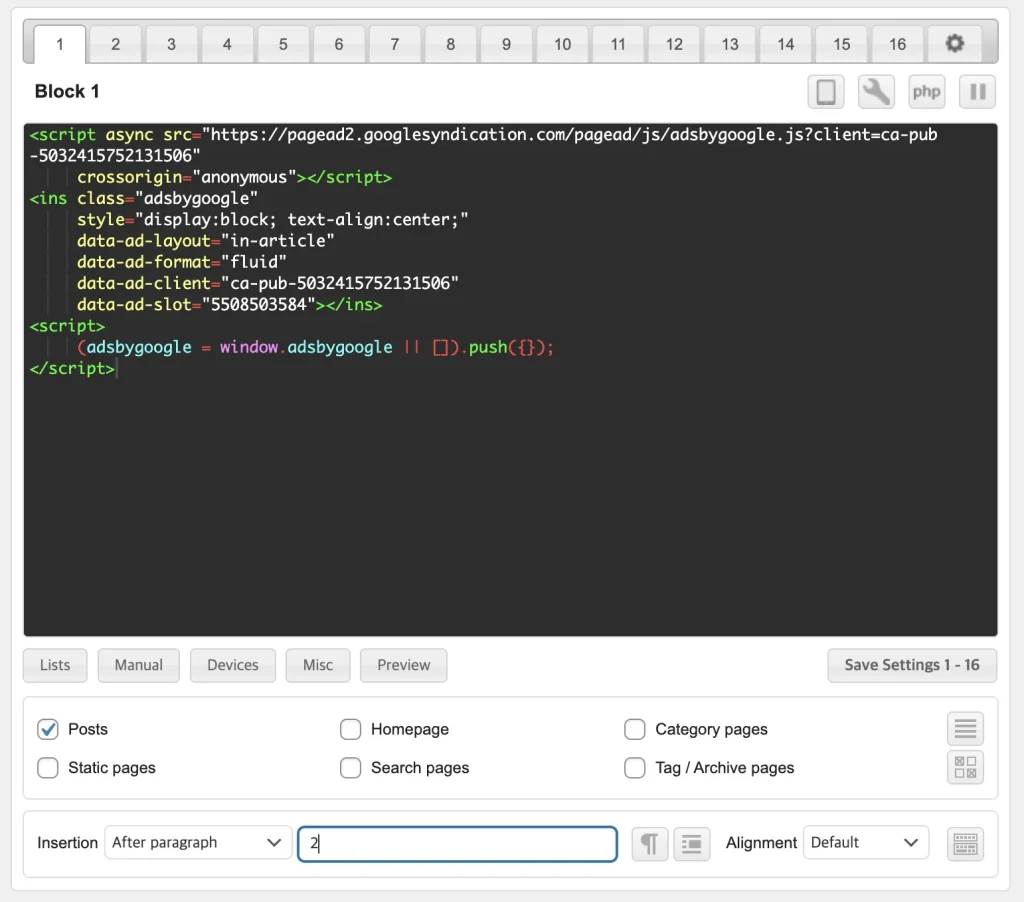Screen dimensions: 1024x902
Task: Open the Misc settings button
Action: click(x=318, y=665)
